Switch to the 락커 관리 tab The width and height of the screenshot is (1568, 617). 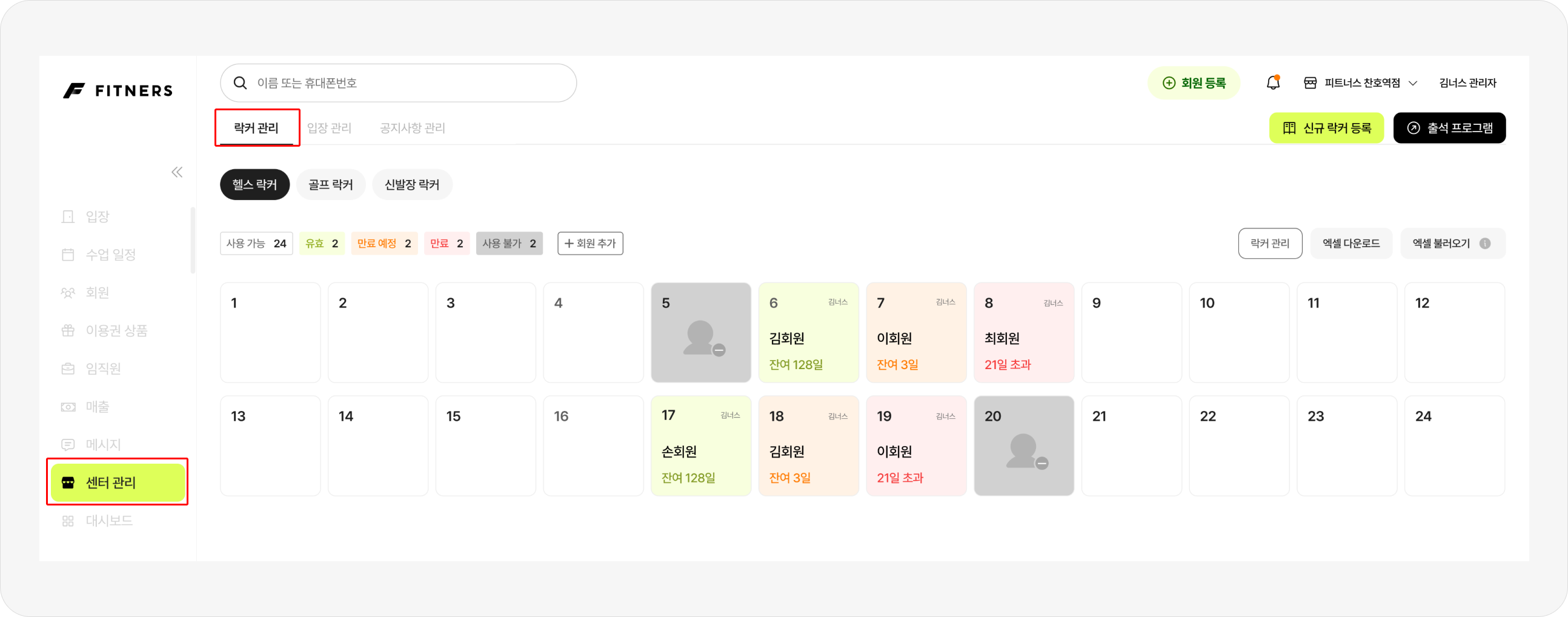pyautogui.click(x=256, y=128)
